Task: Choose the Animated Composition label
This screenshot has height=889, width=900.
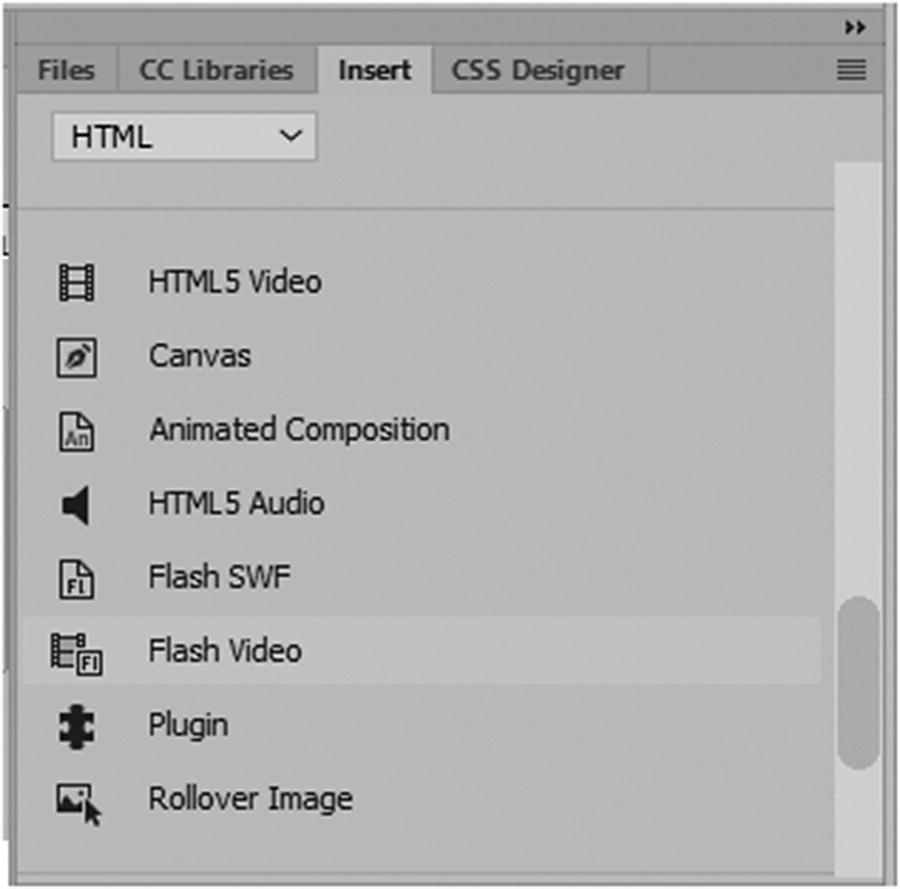Action: (x=299, y=430)
